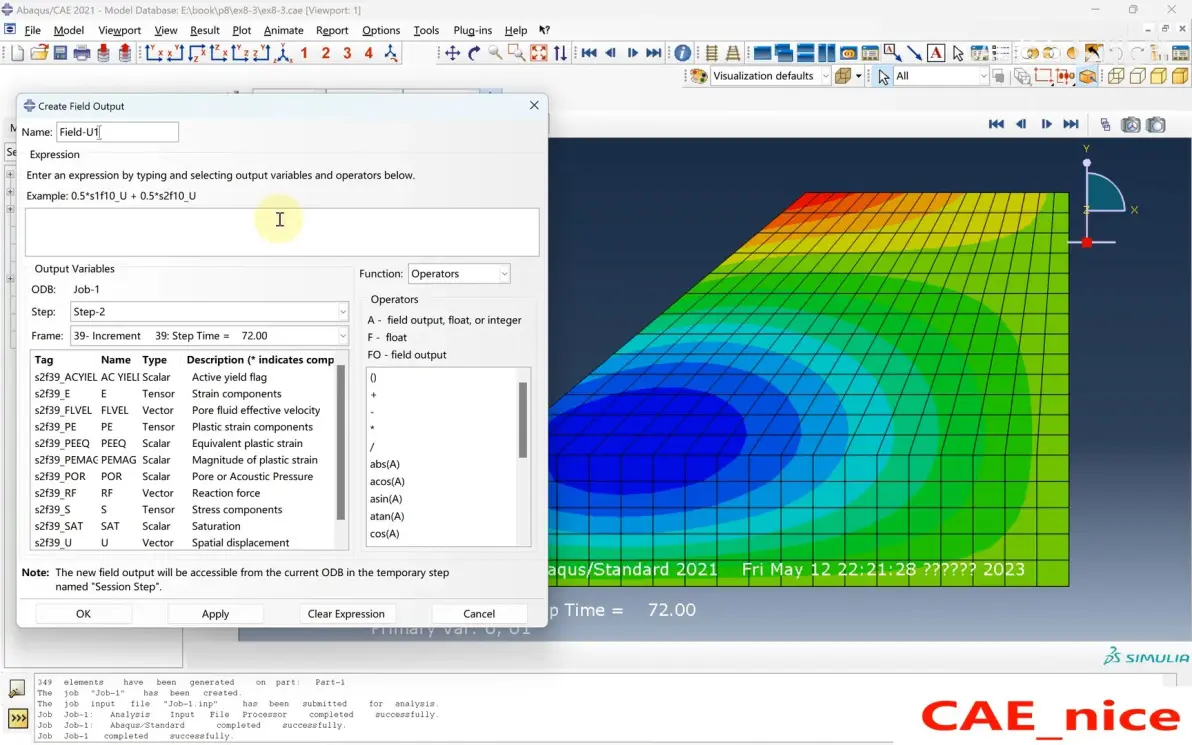Viewport: 1192px width, 745px height.
Task: Click the Cycle Views up-down arrows icon
Action: point(560,53)
